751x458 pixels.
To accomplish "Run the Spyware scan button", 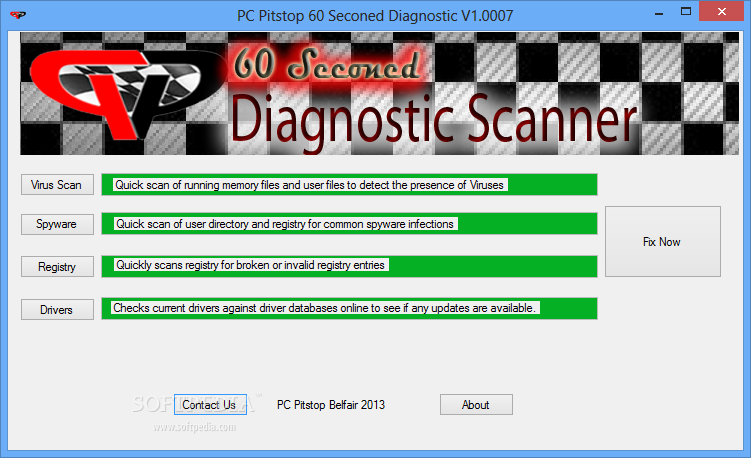I will coord(57,224).
